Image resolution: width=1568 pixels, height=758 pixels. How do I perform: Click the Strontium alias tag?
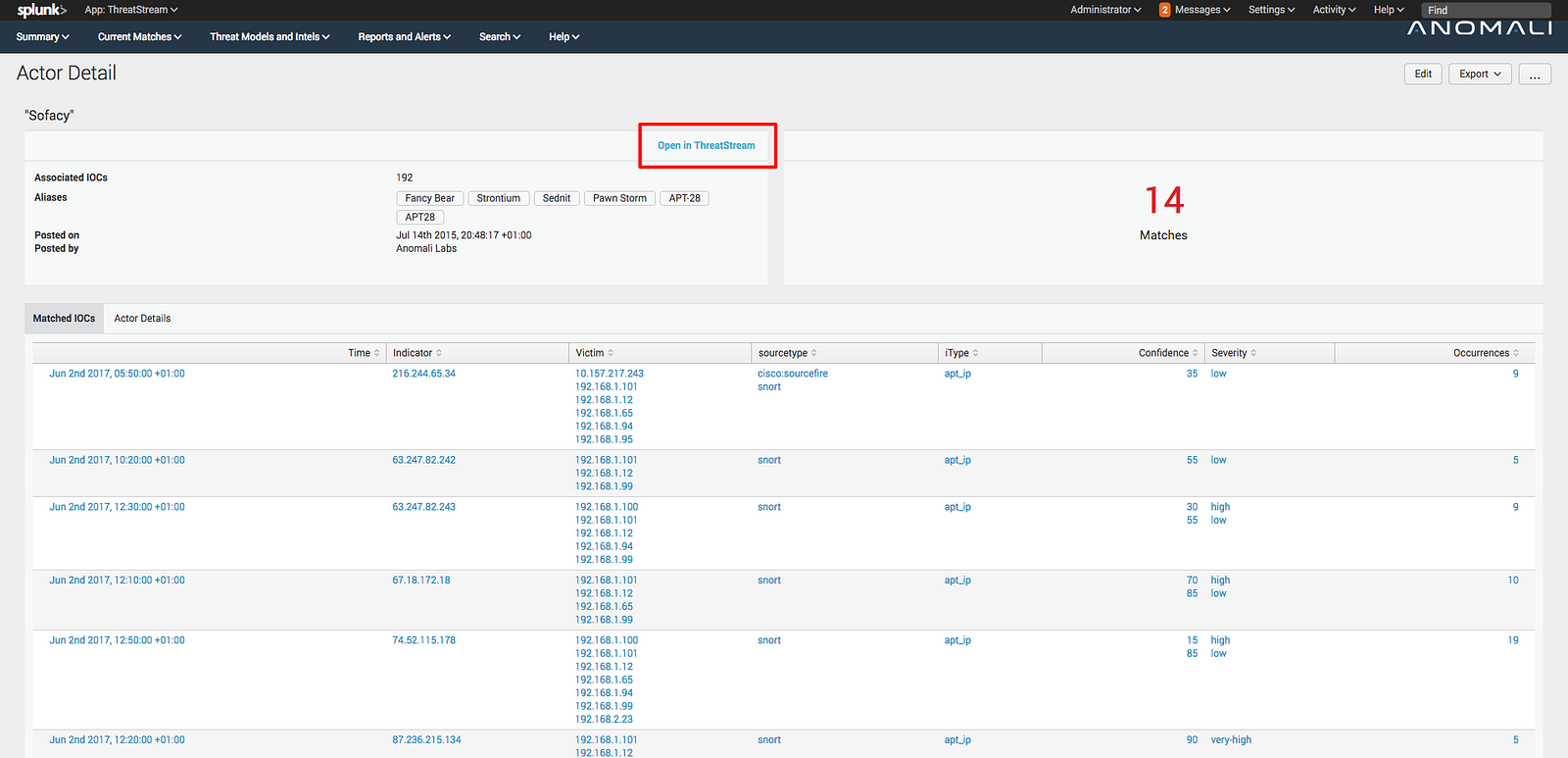click(499, 198)
